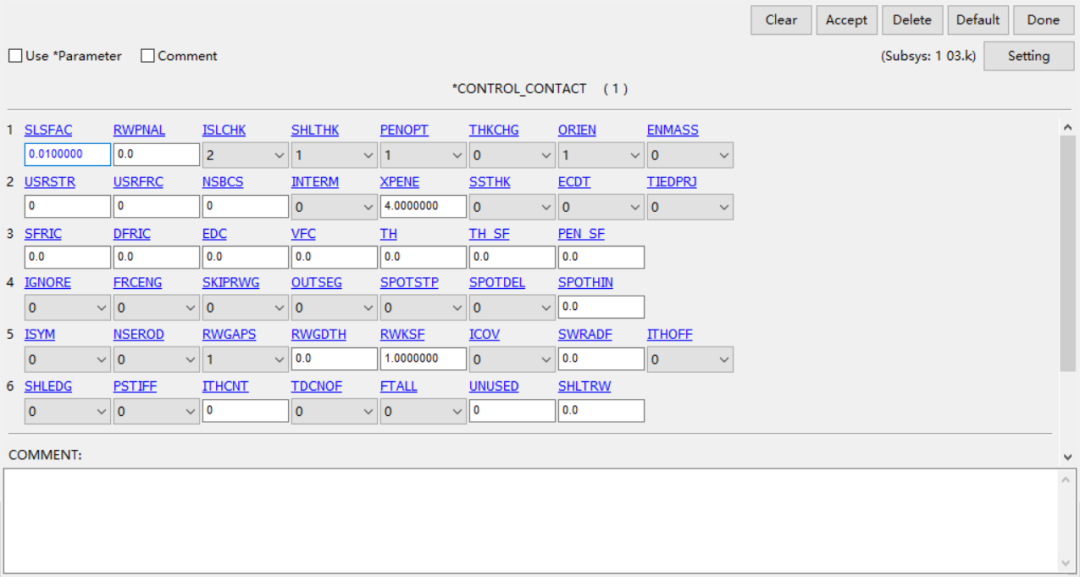Expand the SHLEDG dropdown

tap(67, 411)
